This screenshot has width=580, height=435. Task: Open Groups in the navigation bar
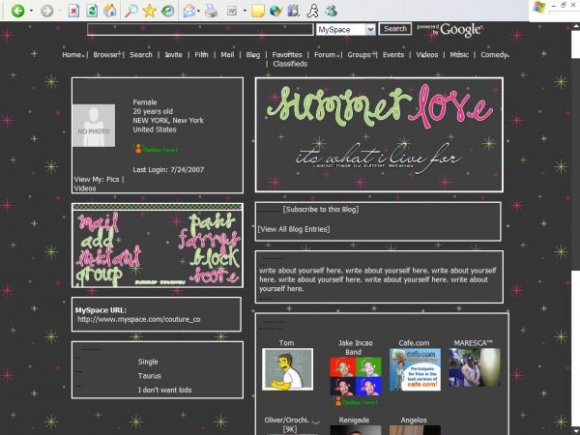[x=359, y=55]
